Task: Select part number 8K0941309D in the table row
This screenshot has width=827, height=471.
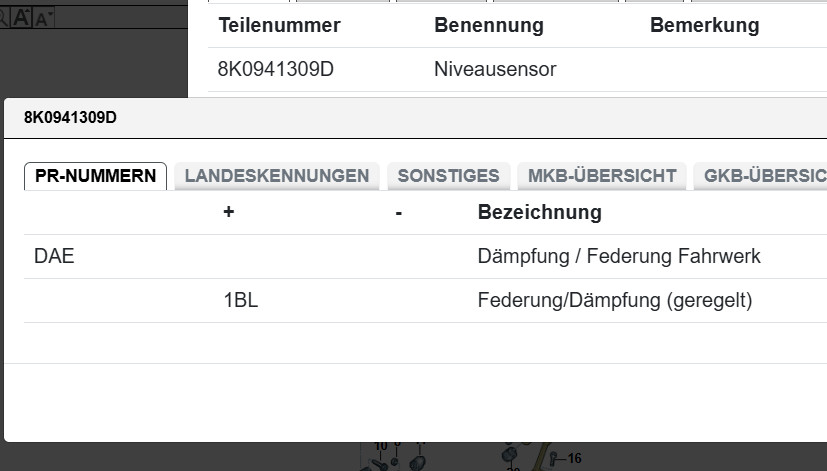Action: point(276,69)
